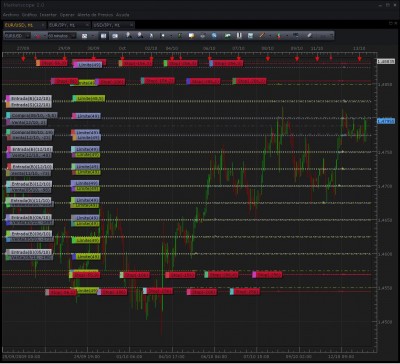Click the floppy disk save icon
Viewport: 400px width, 364px height.
[x=250, y=36]
